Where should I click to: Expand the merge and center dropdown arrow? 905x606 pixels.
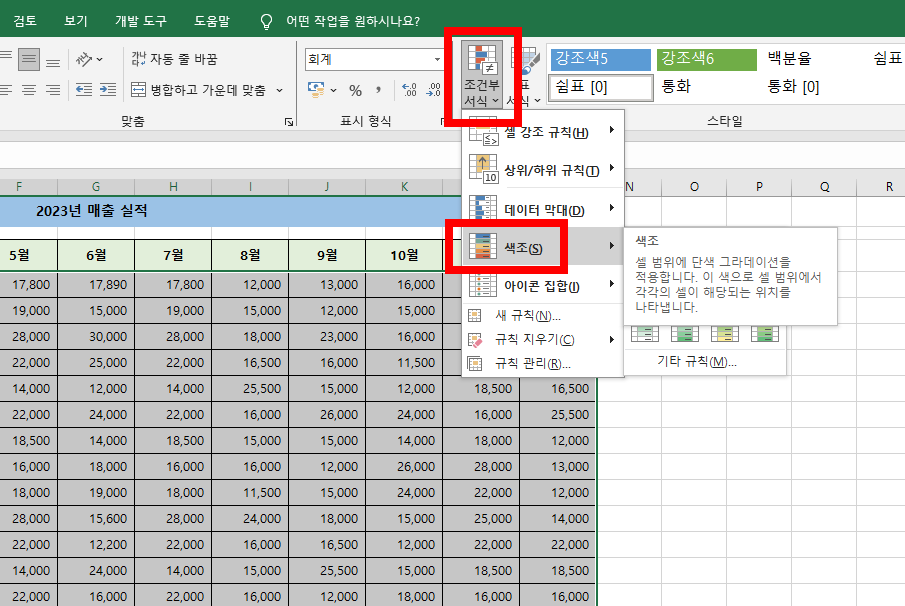tap(279, 91)
